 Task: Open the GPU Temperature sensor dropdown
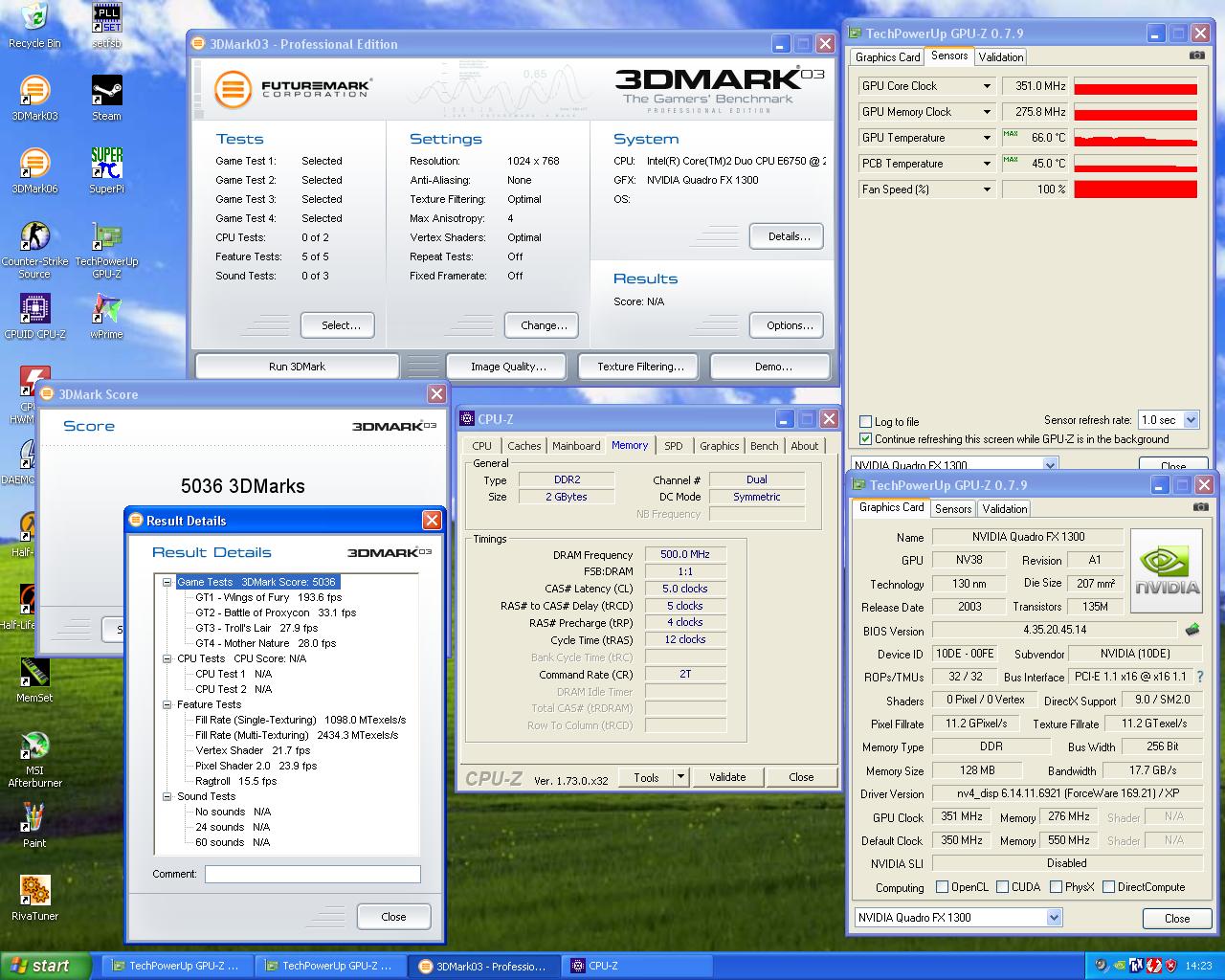tap(987, 138)
